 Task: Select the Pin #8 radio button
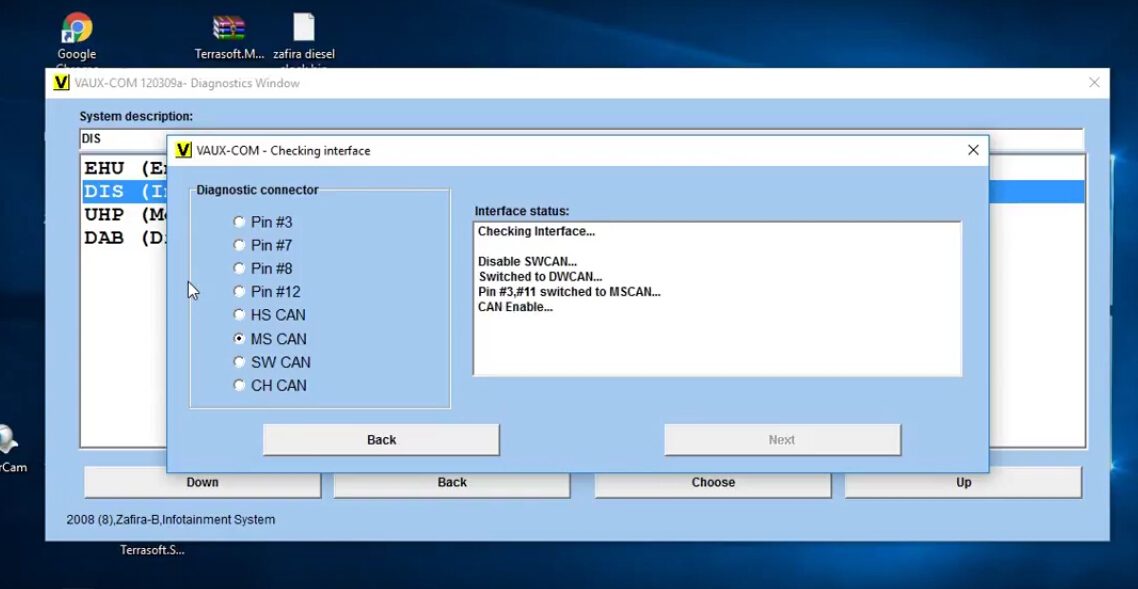click(240, 268)
